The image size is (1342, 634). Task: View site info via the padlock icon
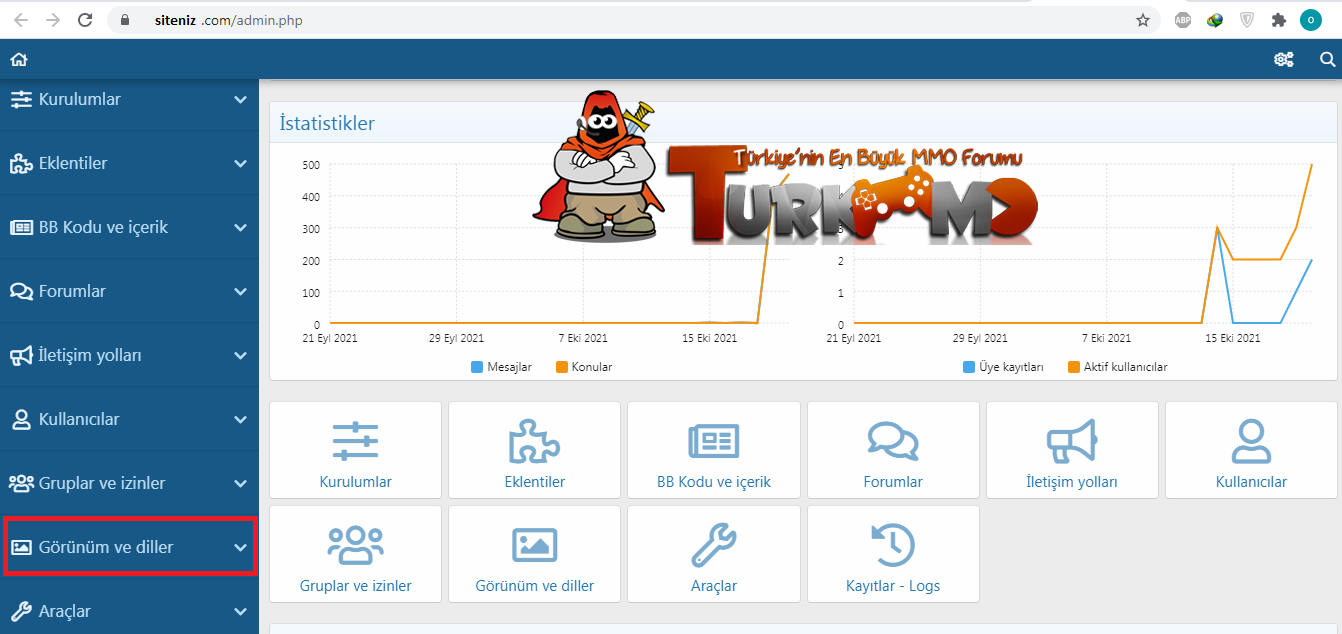pos(126,20)
